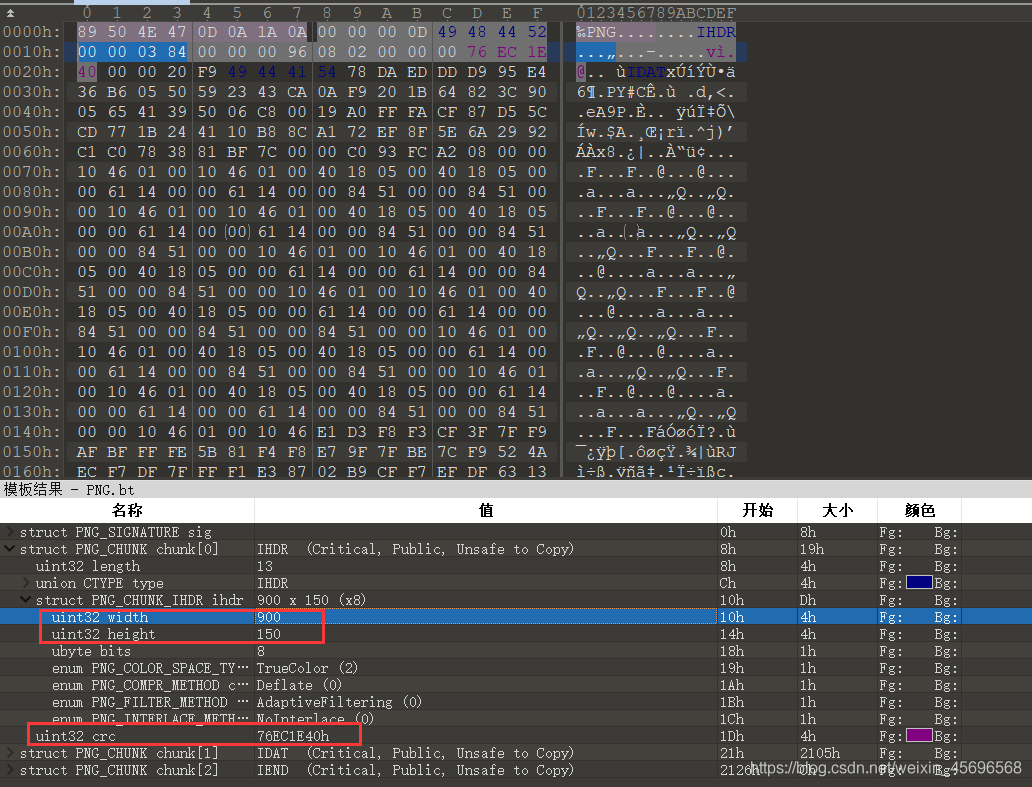Click the 开始 column header
The image size is (1032, 787).
click(757, 510)
